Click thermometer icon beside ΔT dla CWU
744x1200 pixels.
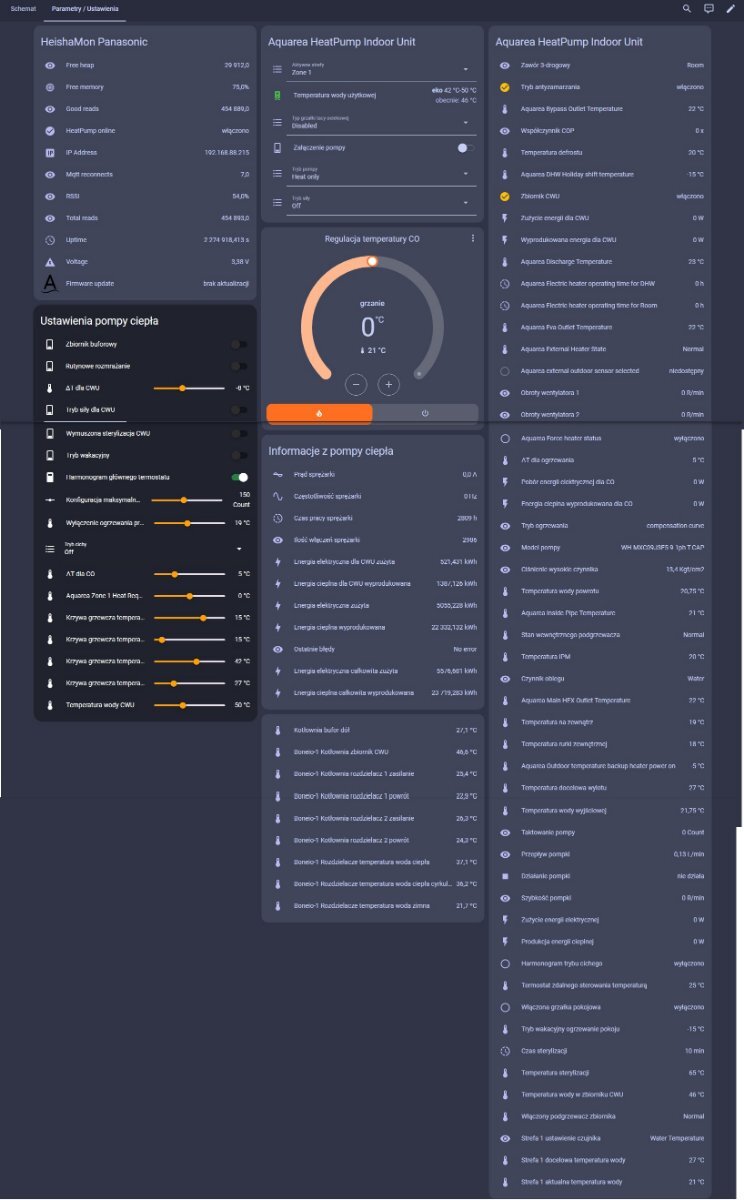pyautogui.click(x=50, y=388)
